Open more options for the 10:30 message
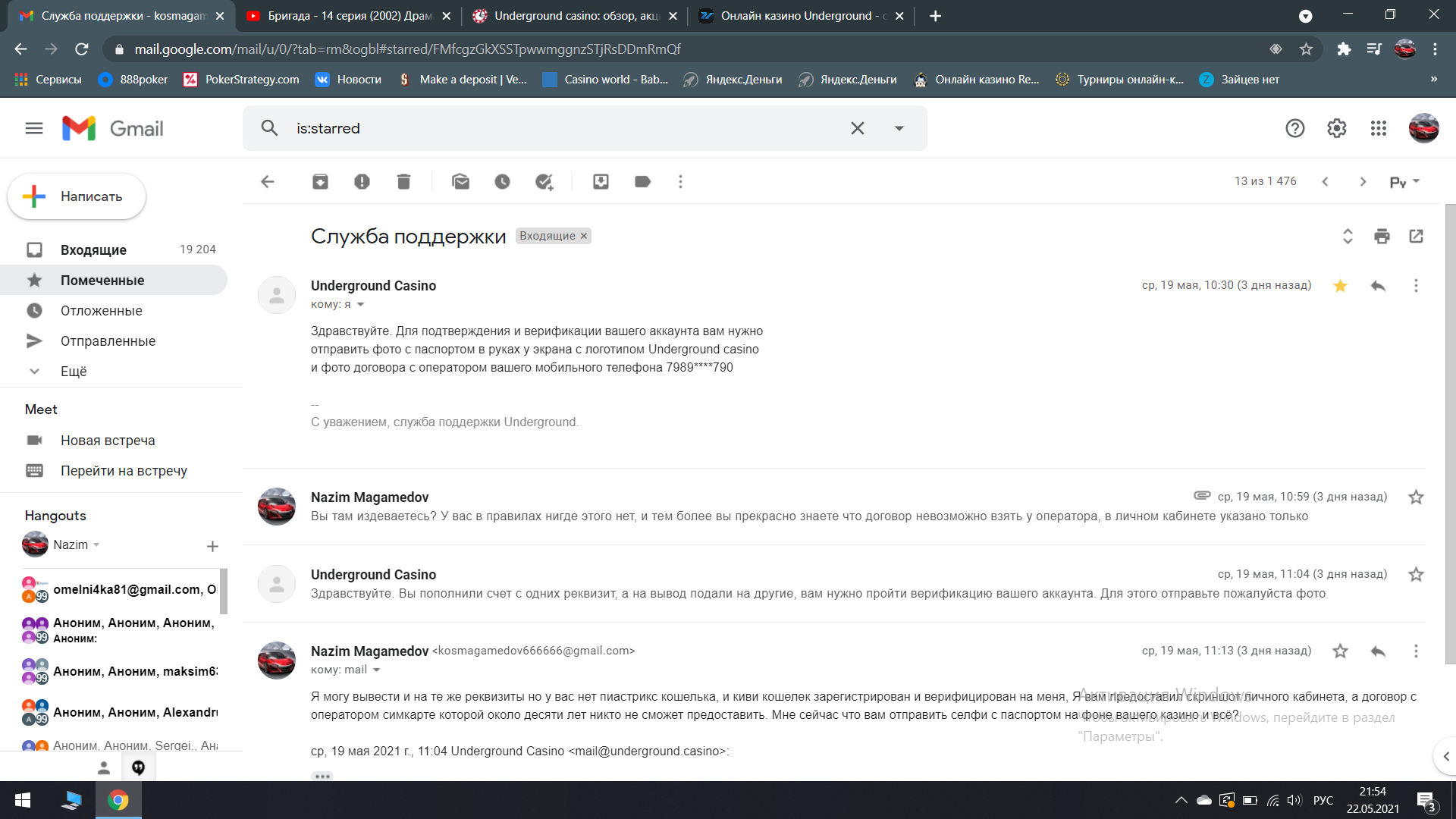 (x=1416, y=285)
